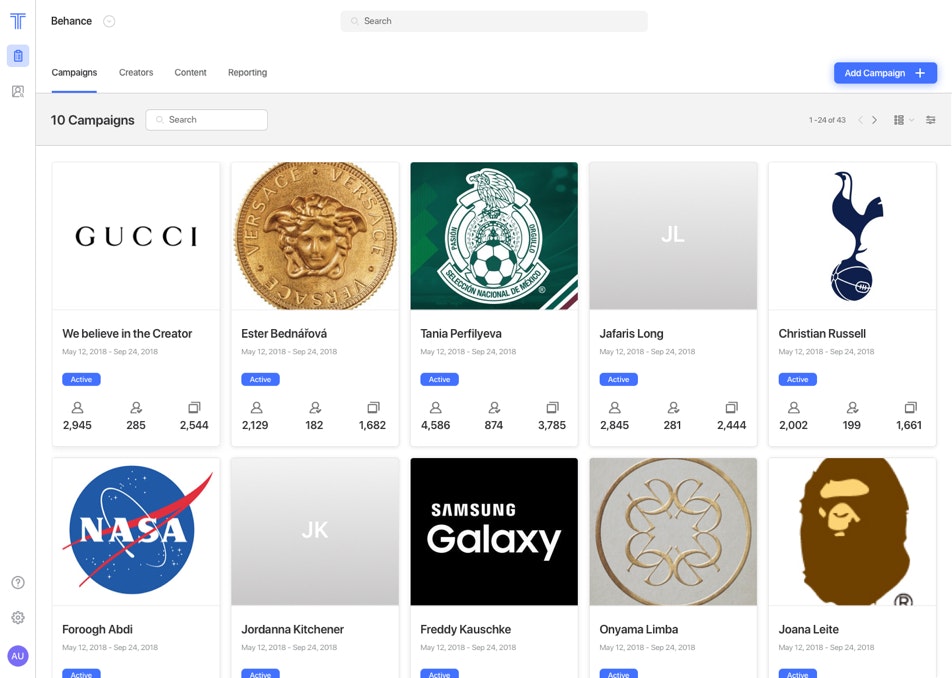
Task: Click Active badge on Gucci card
Action: pyautogui.click(x=81, y=379)
